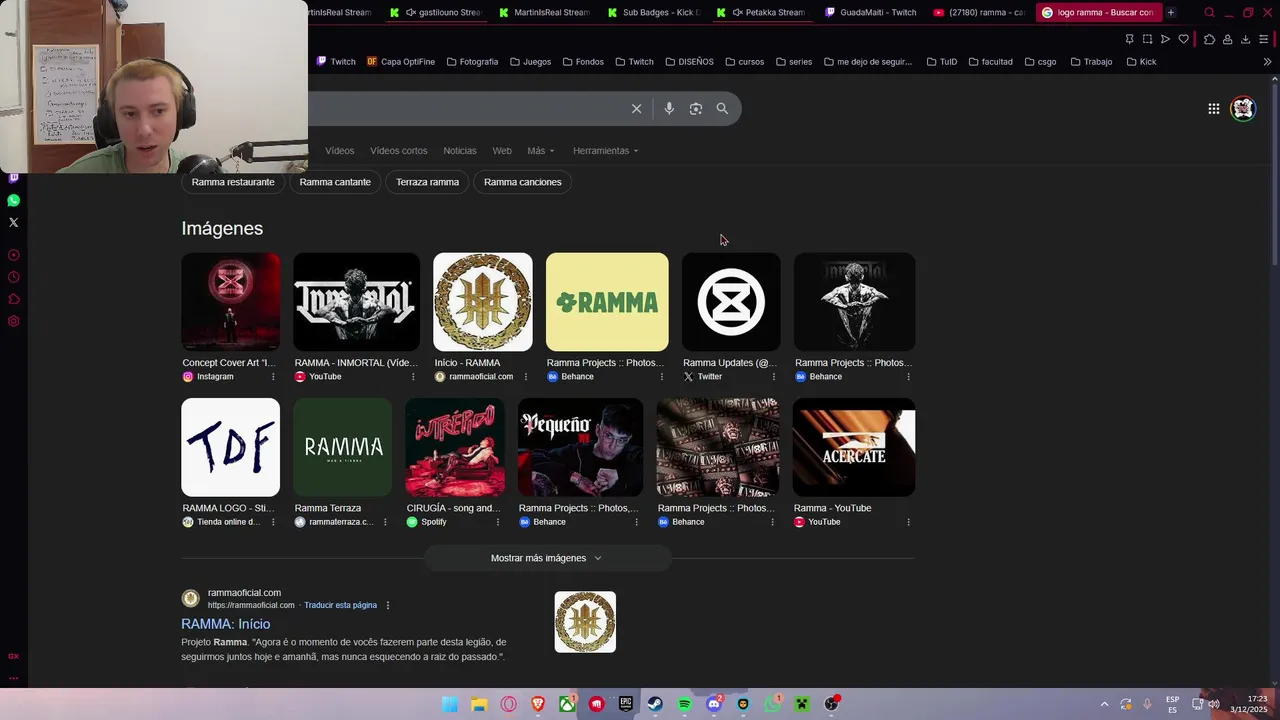Show hidden bookmarks with double chevron
This screenshot has width=1280, height=720.
pos(1267,62)
